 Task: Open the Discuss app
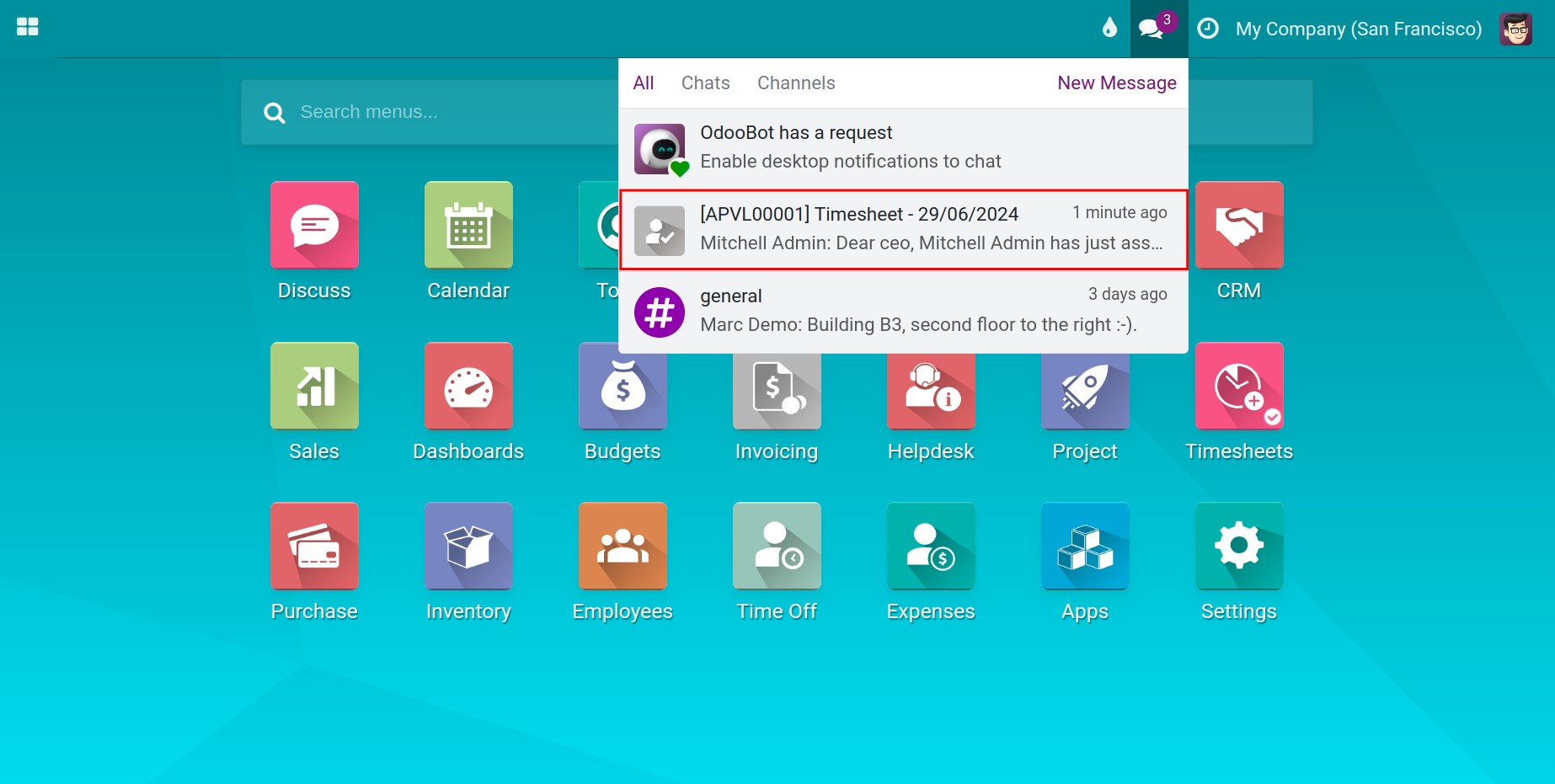click(x=314, y=225)
